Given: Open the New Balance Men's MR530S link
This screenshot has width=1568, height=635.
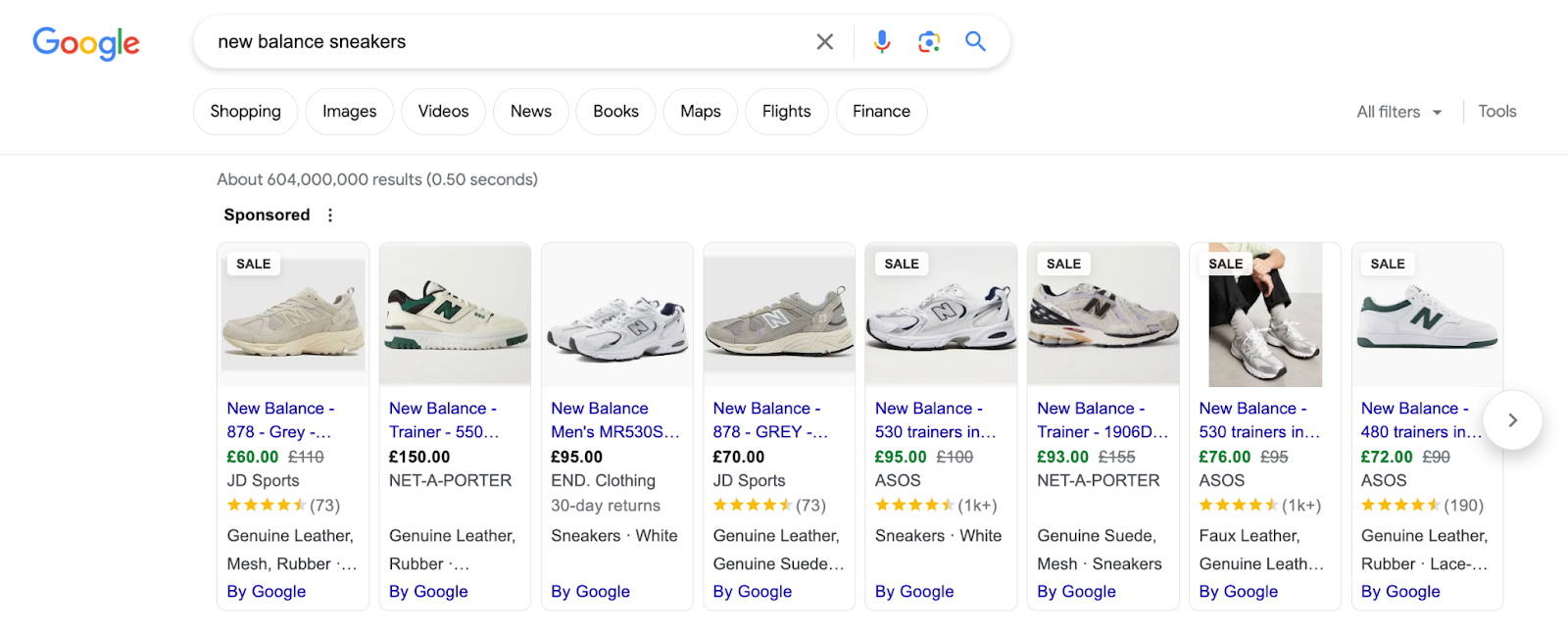Looking at the screenshot, I should 614,419.
